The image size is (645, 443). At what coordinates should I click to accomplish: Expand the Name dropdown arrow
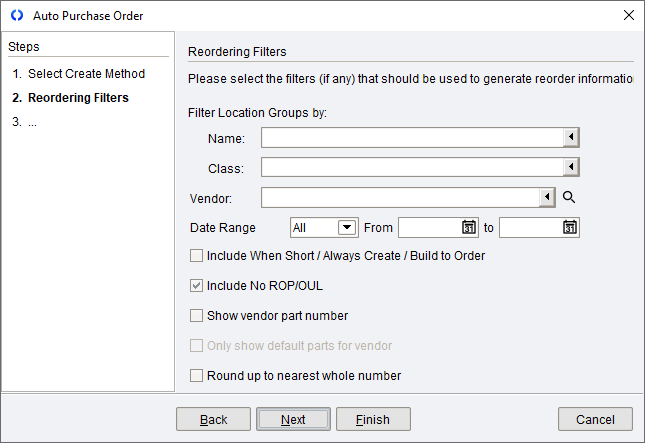(x=570, y=138)
